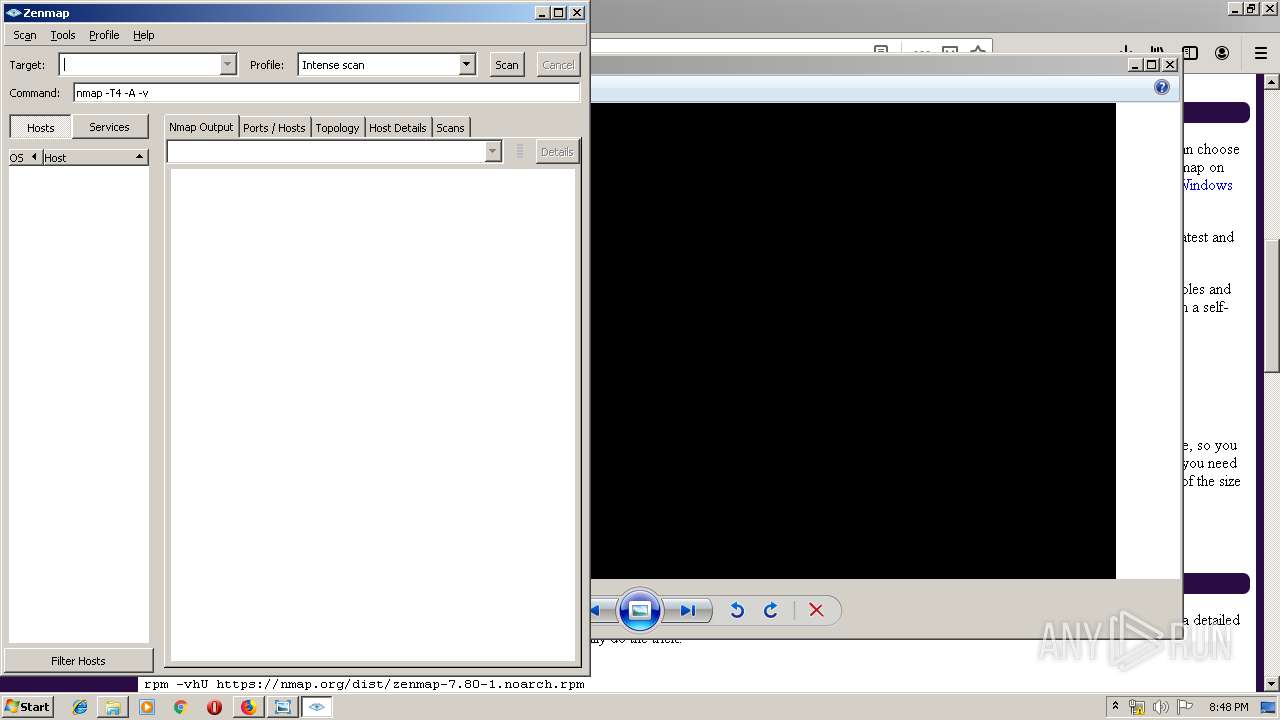Switch to the Ports / Hosts tab
Screen dimensions: 1280x720
(x=274, y=128)
